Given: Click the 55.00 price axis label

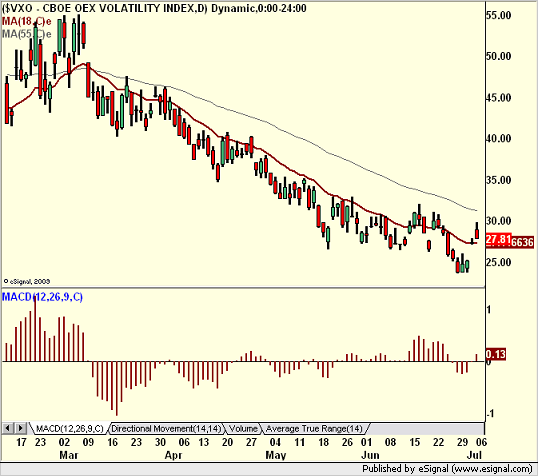Looking at the screenshot, I should pos(499,15).
